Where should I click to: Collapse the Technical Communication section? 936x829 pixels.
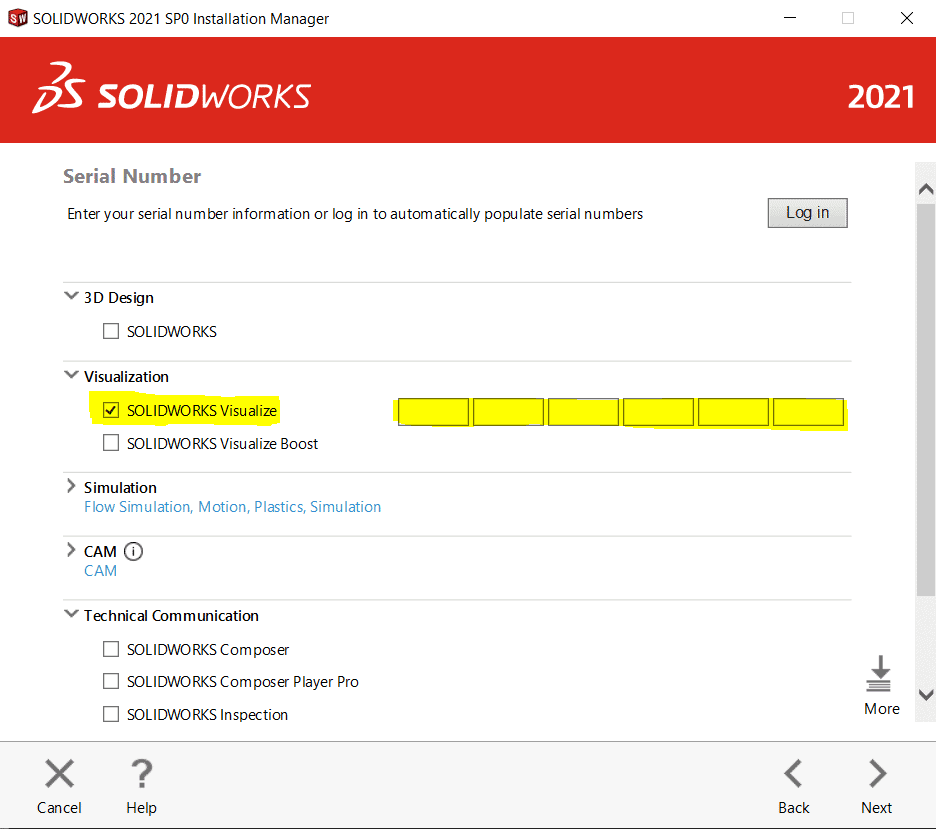(x=71, y=614)
